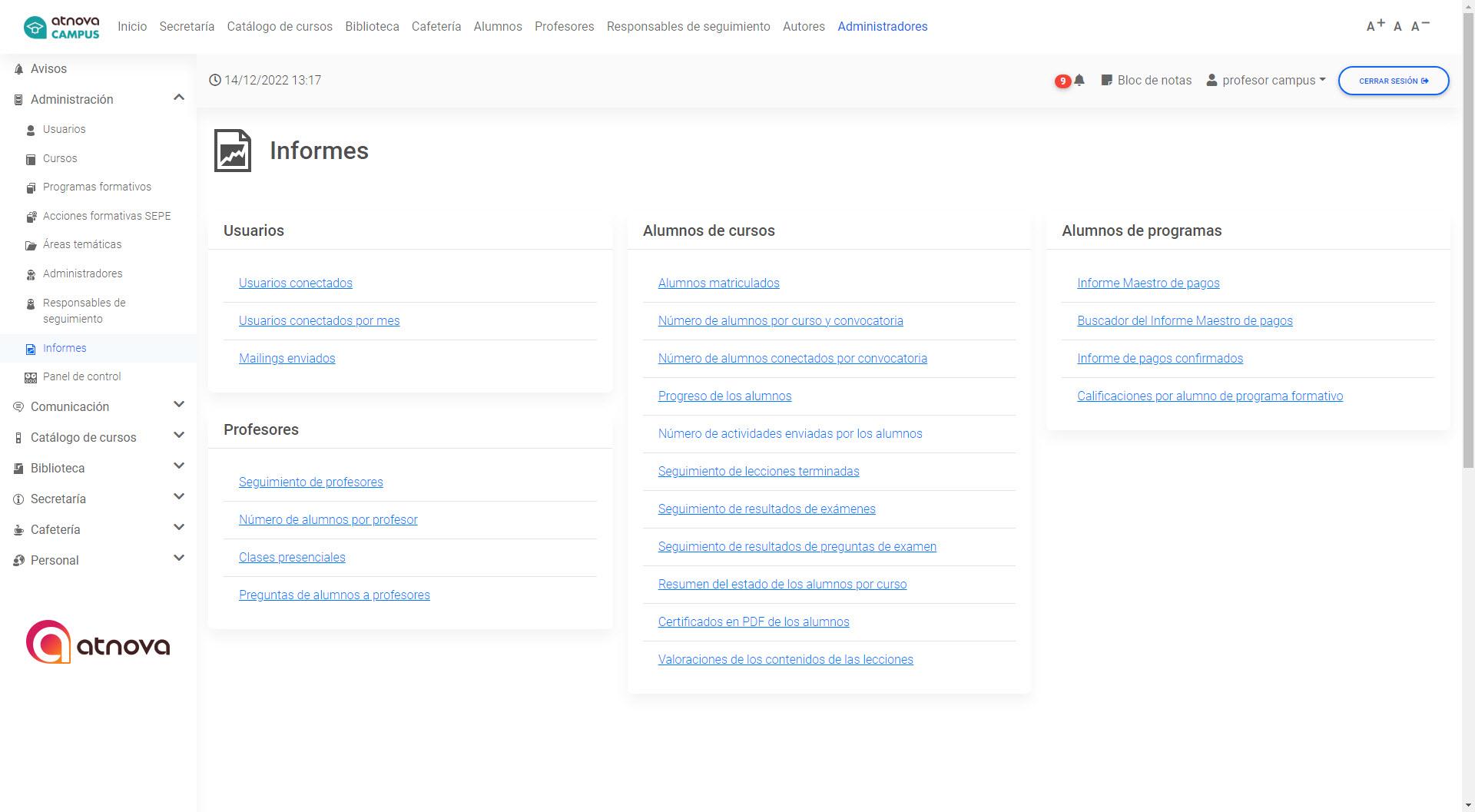Click the notifications bell icon

(1079, 81)
